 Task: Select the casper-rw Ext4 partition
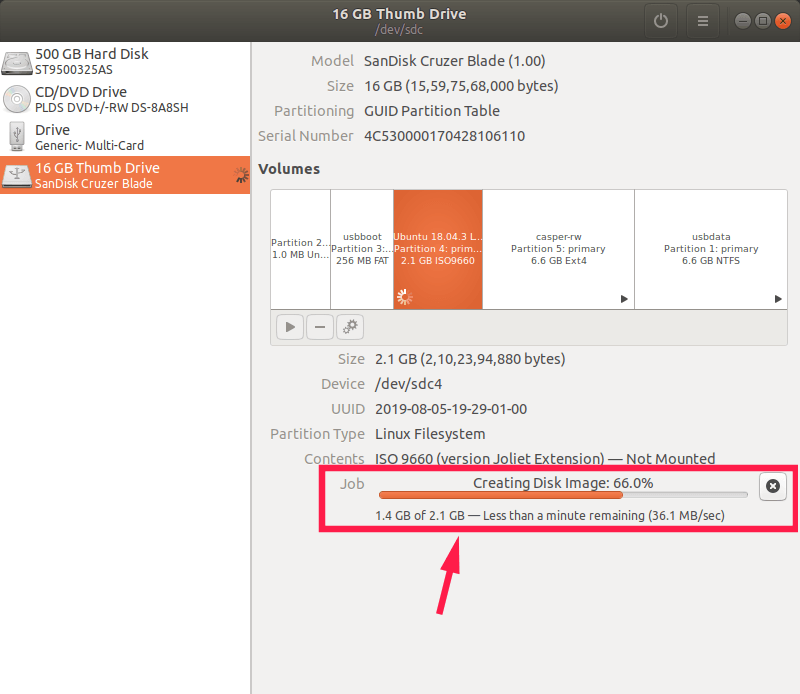558,249
